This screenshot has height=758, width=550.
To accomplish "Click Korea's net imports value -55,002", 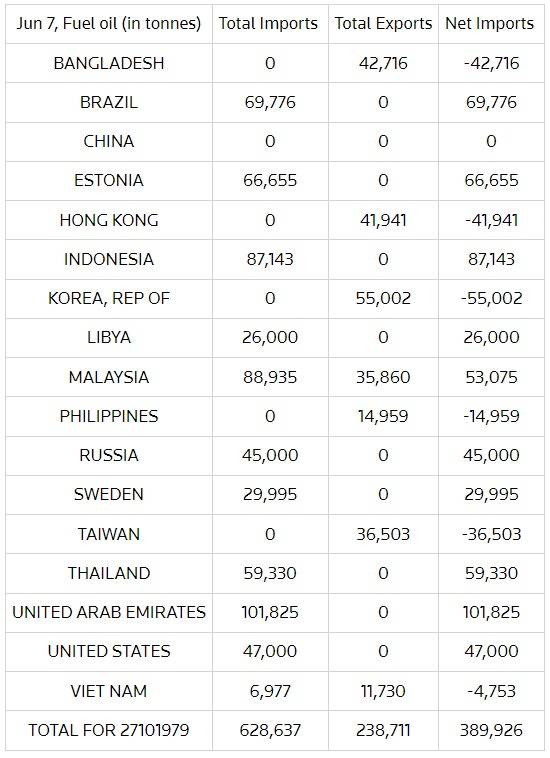I will [491, 298].
